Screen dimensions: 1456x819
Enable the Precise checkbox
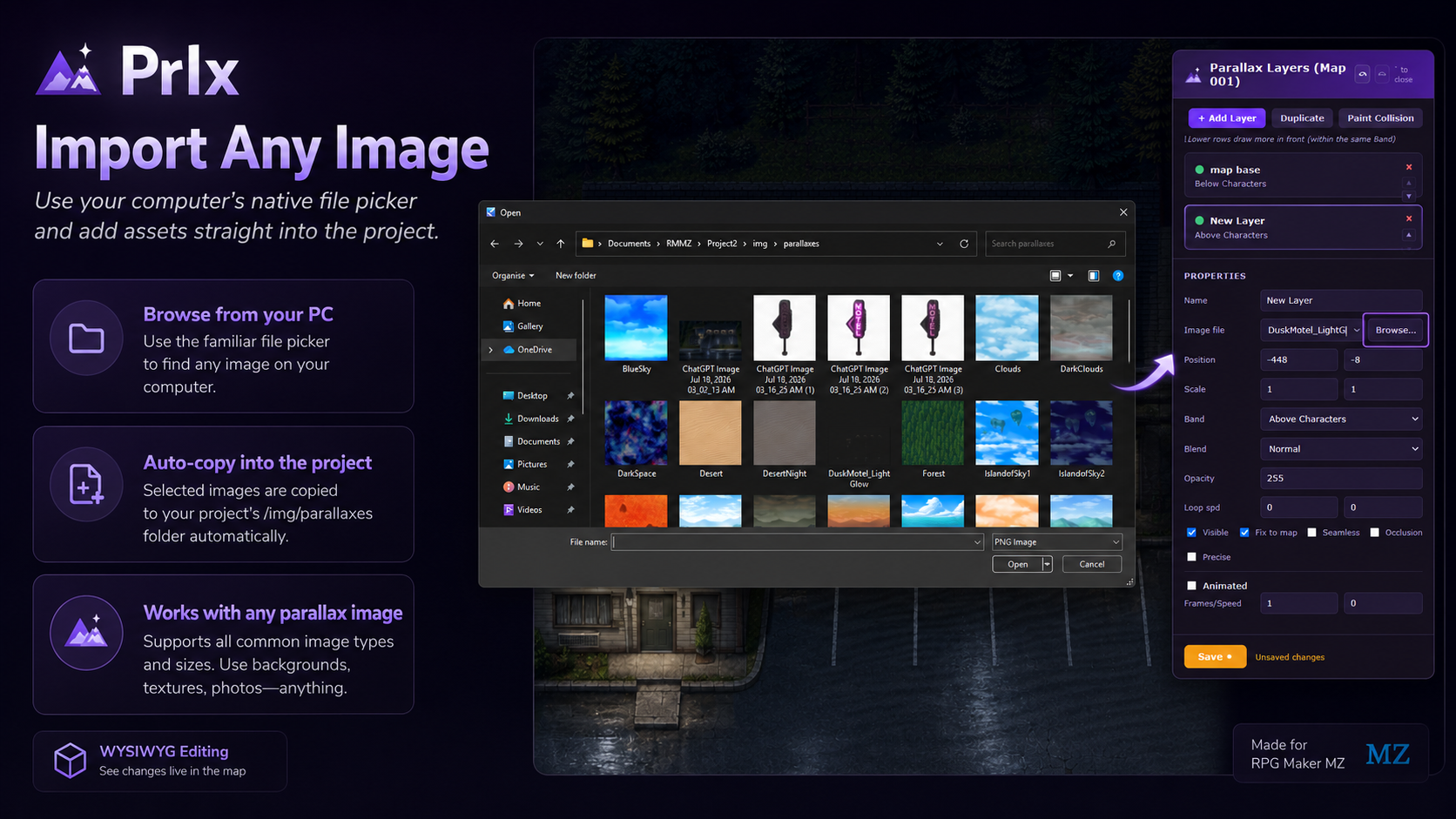point(1191,557)
